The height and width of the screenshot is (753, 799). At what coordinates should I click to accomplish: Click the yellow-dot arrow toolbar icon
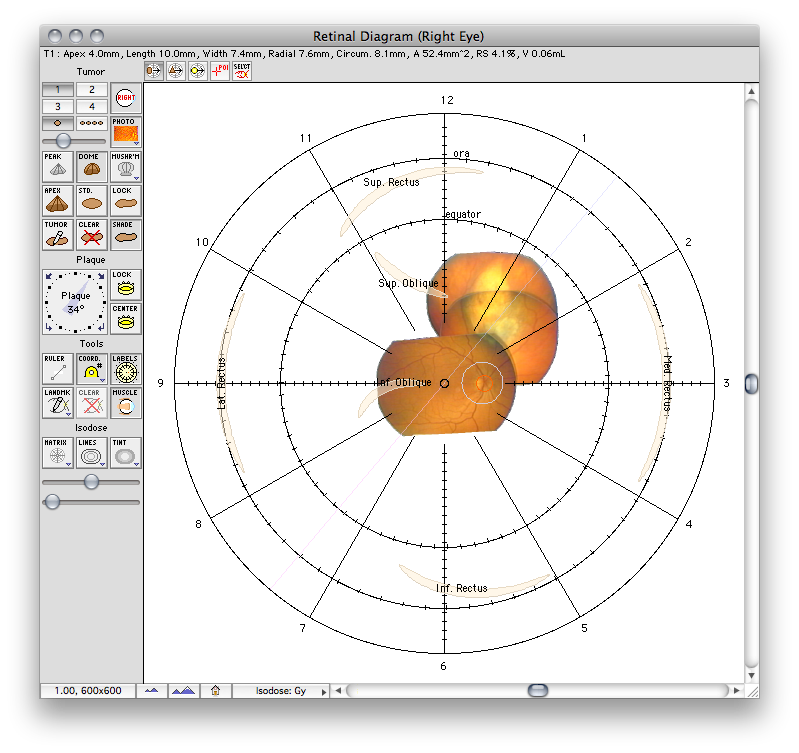(197, 71)
